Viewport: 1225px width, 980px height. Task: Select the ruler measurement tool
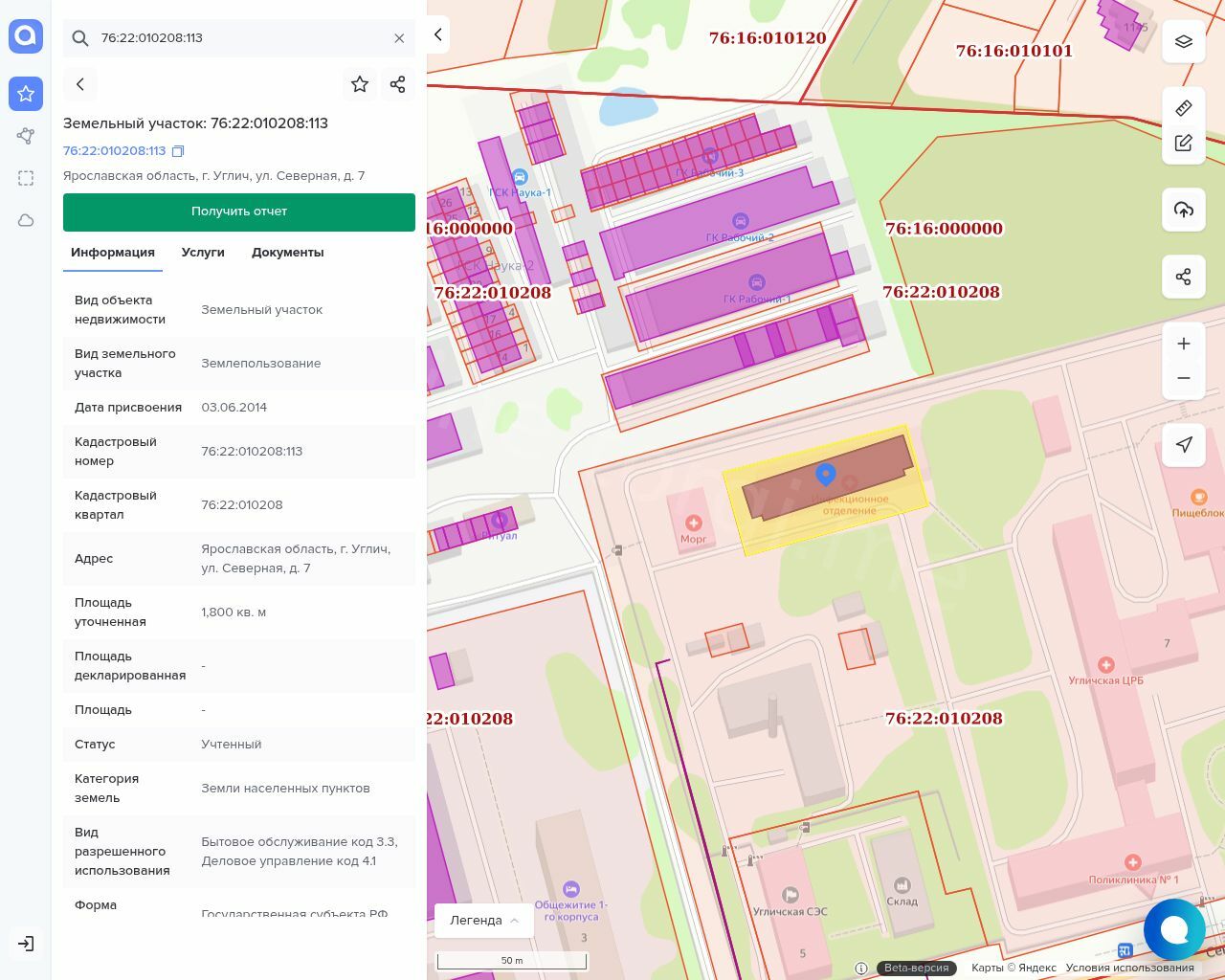point(1184,108)
